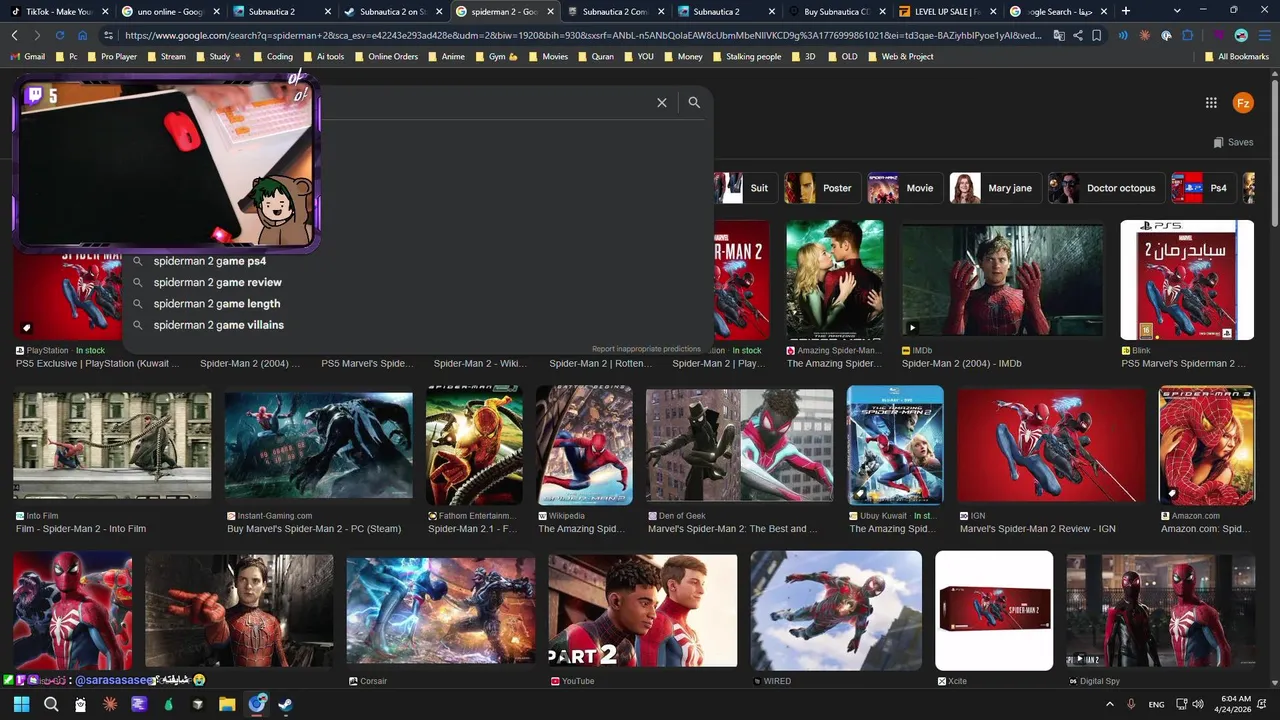Screen dimensions: 1280x720
Task: Bookmark this page icon
Action: (1097, 35)
